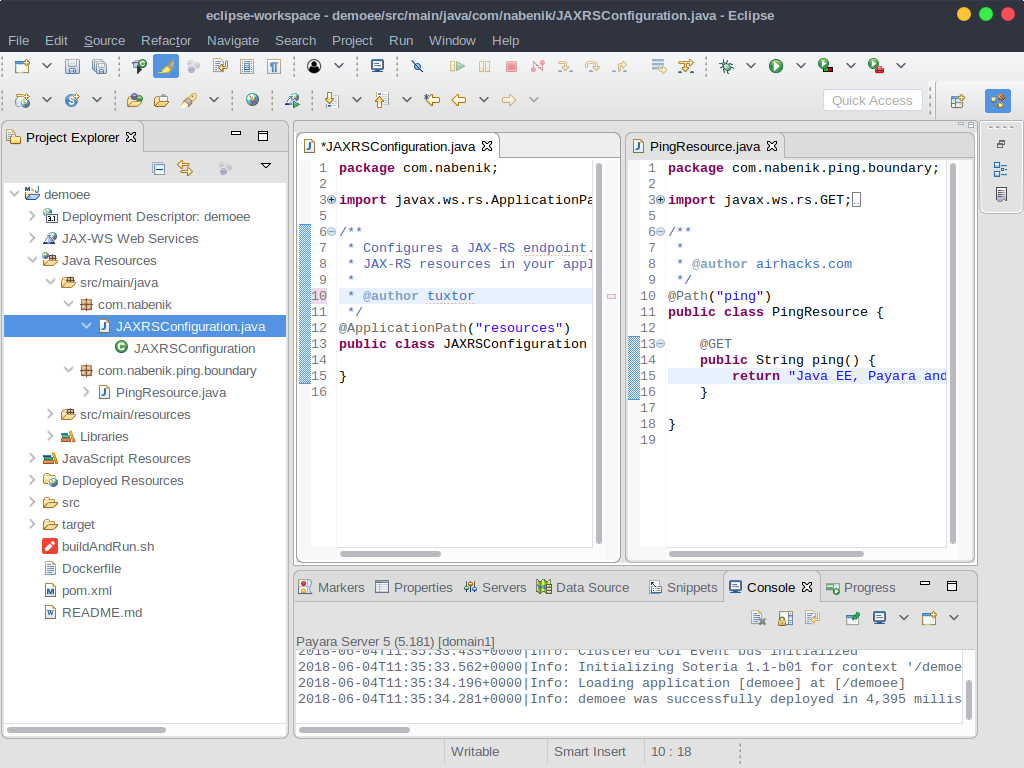The width and height of the screenshot is (1024, 768).
Task: Open the Project menu
Action: click(x=352, y=40)
